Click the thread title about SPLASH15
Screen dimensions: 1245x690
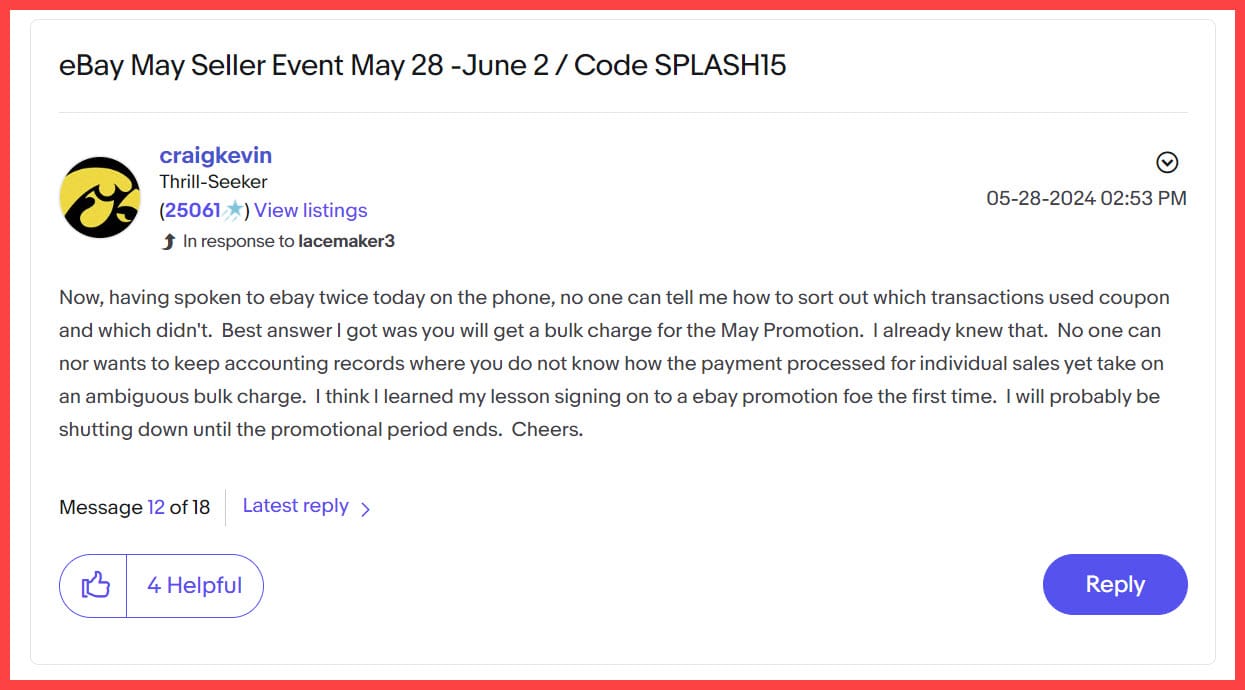tap(422, 66)
